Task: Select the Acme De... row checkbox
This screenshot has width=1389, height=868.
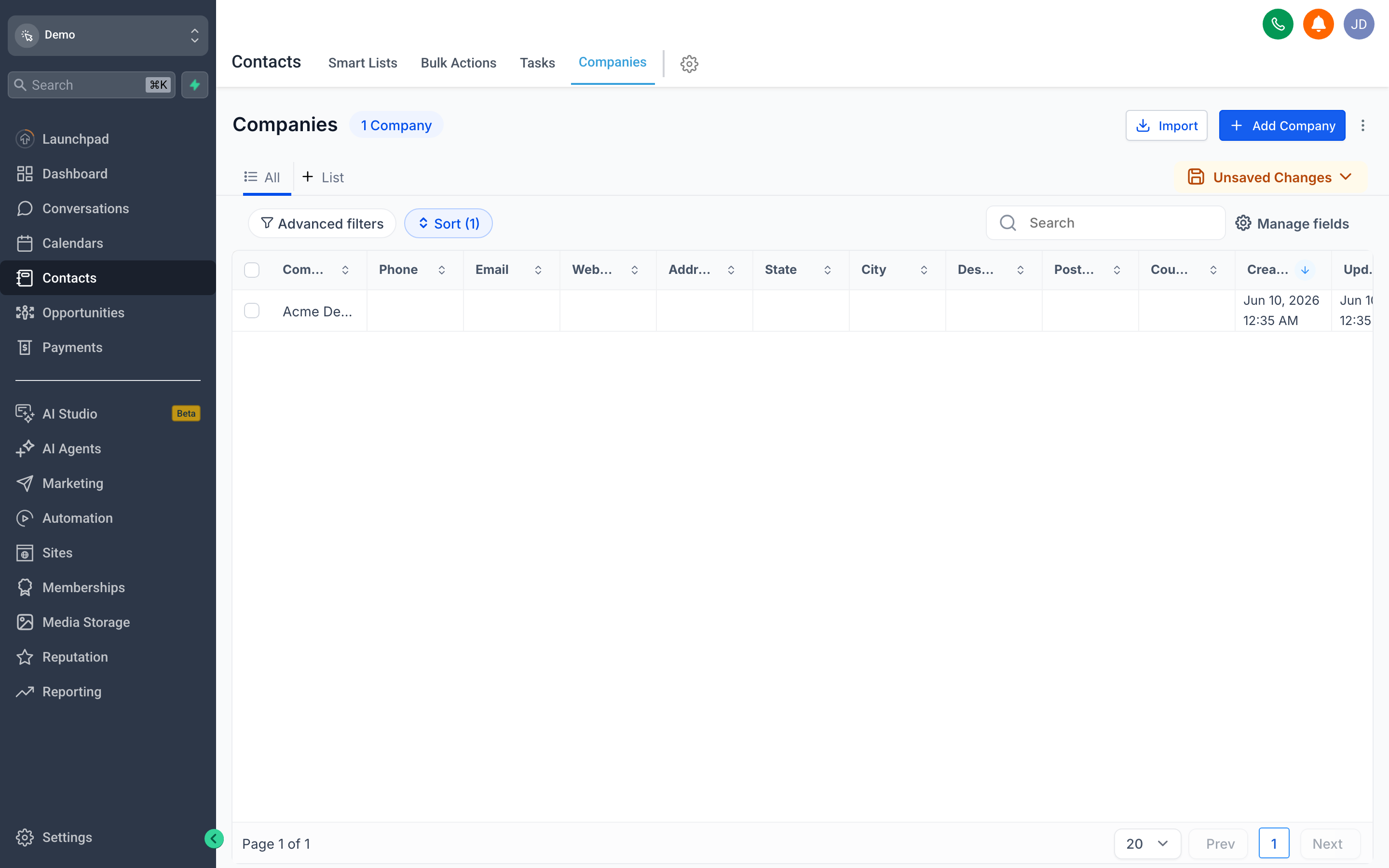Action: pos(251,311)
